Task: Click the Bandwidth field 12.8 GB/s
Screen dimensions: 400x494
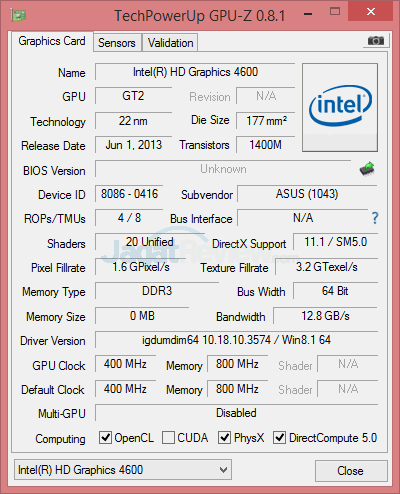Action: (325, 316)
